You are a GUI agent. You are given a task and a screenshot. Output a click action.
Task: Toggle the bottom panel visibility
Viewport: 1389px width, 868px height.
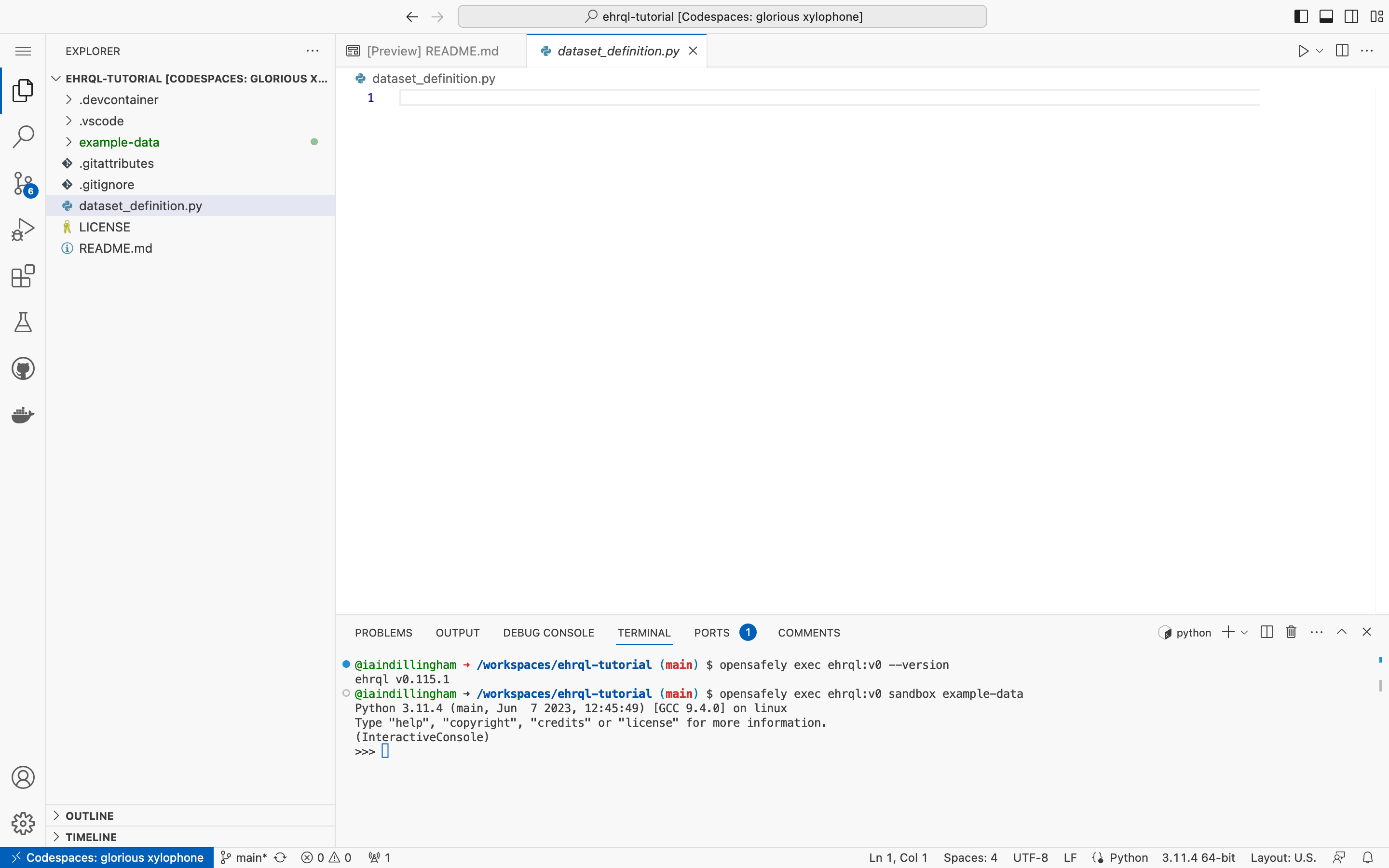[x=1326, y=17]
